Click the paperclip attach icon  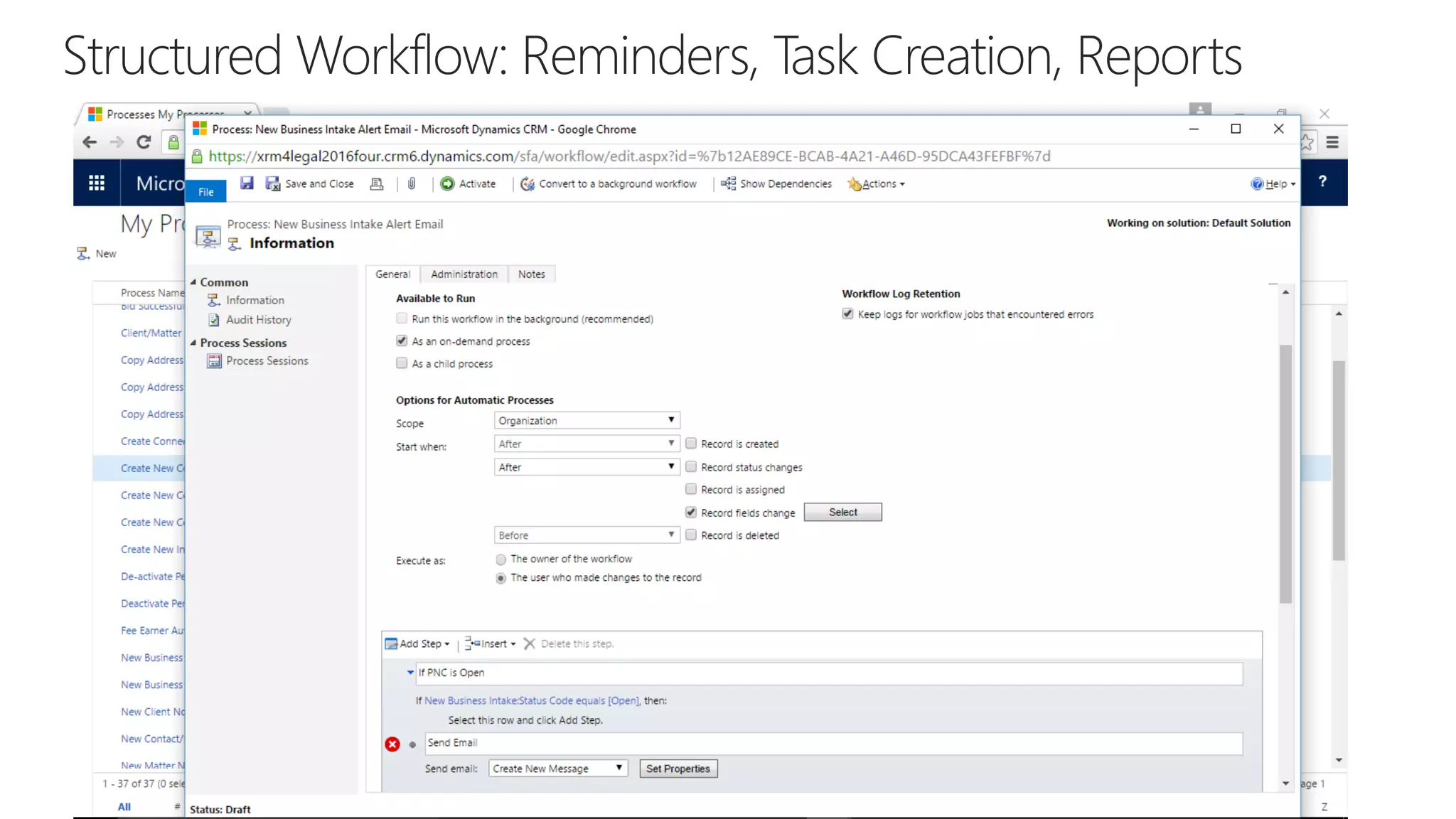pos(412,184)
